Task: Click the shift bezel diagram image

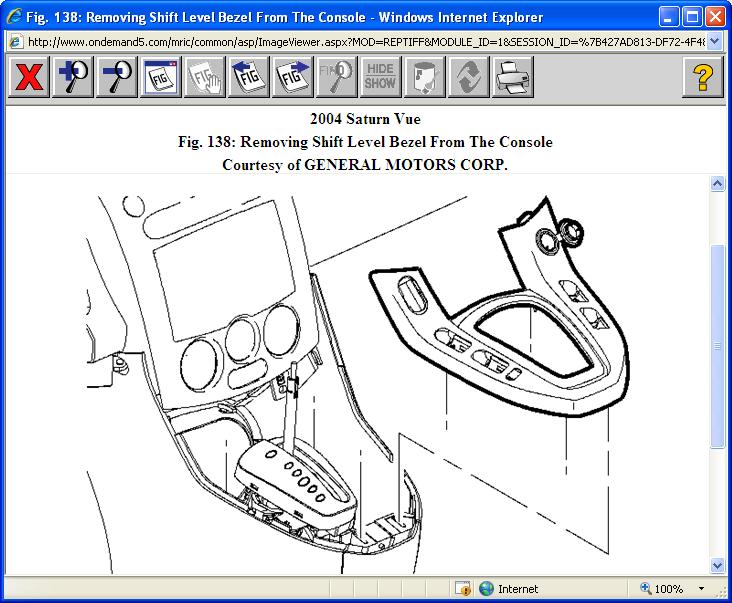Action: coord(357,384)
